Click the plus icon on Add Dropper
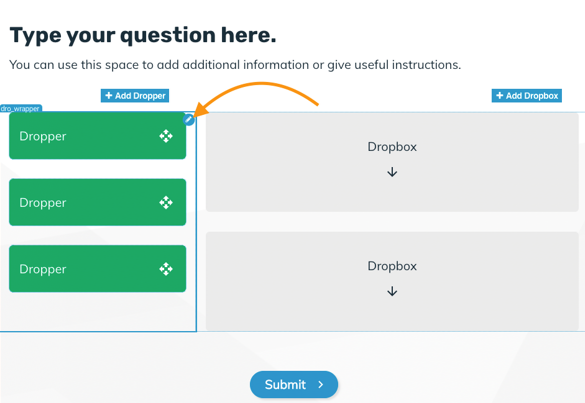 coord(109,96)
